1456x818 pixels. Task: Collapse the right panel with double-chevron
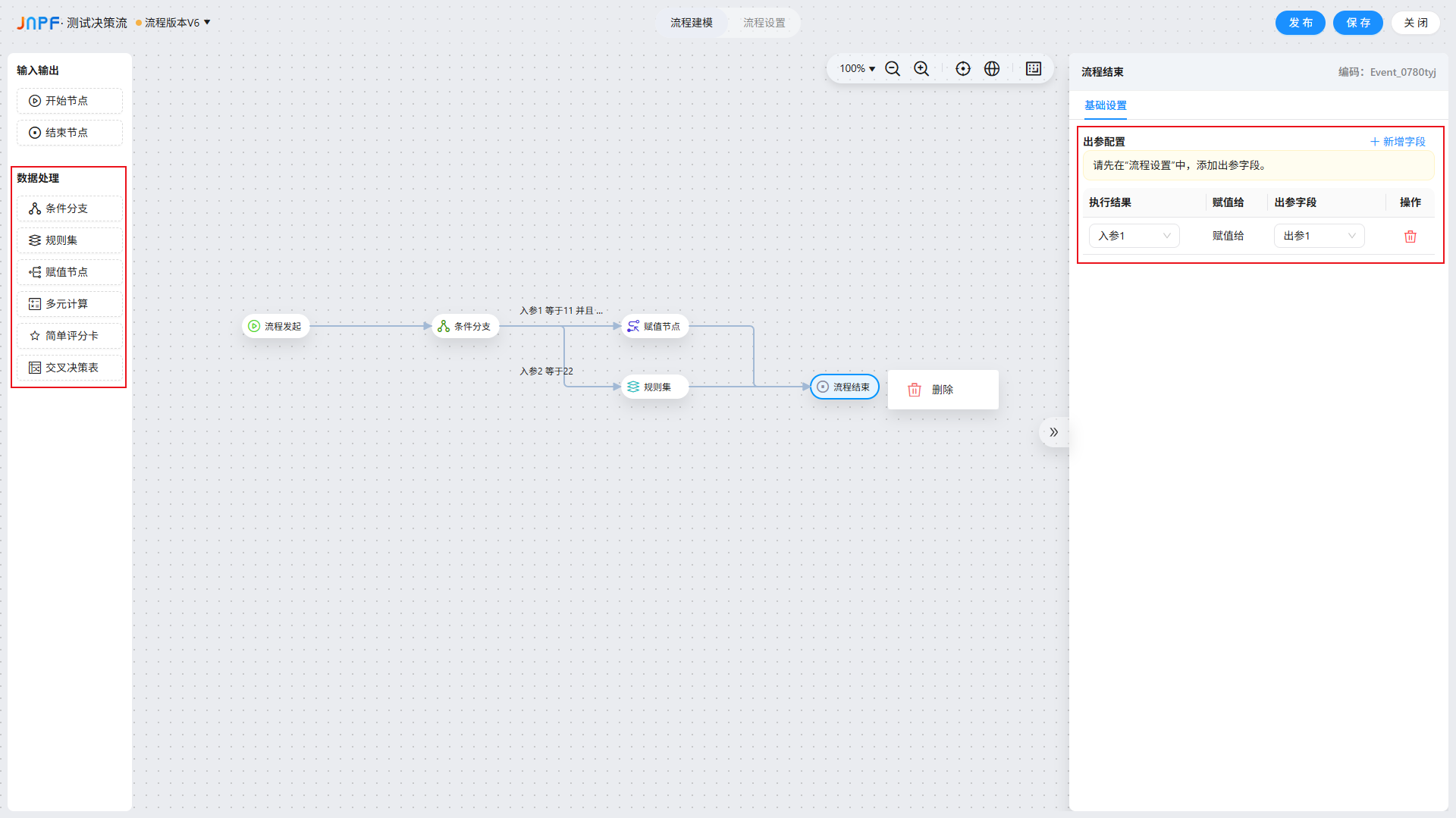pyautogui.click(x=1053, y=432)
